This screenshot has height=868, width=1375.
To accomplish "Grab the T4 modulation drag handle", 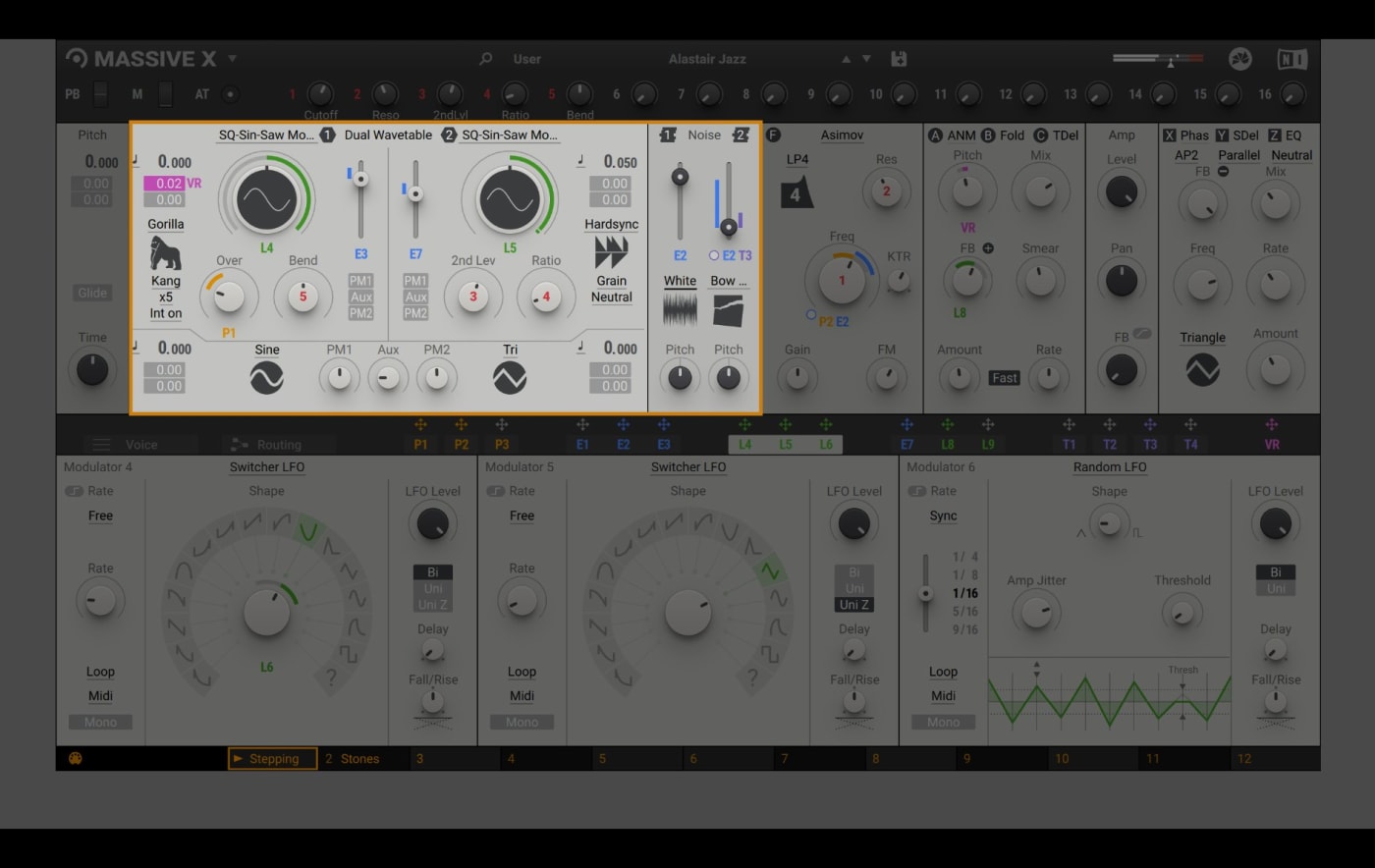I will coord(1190,425).
